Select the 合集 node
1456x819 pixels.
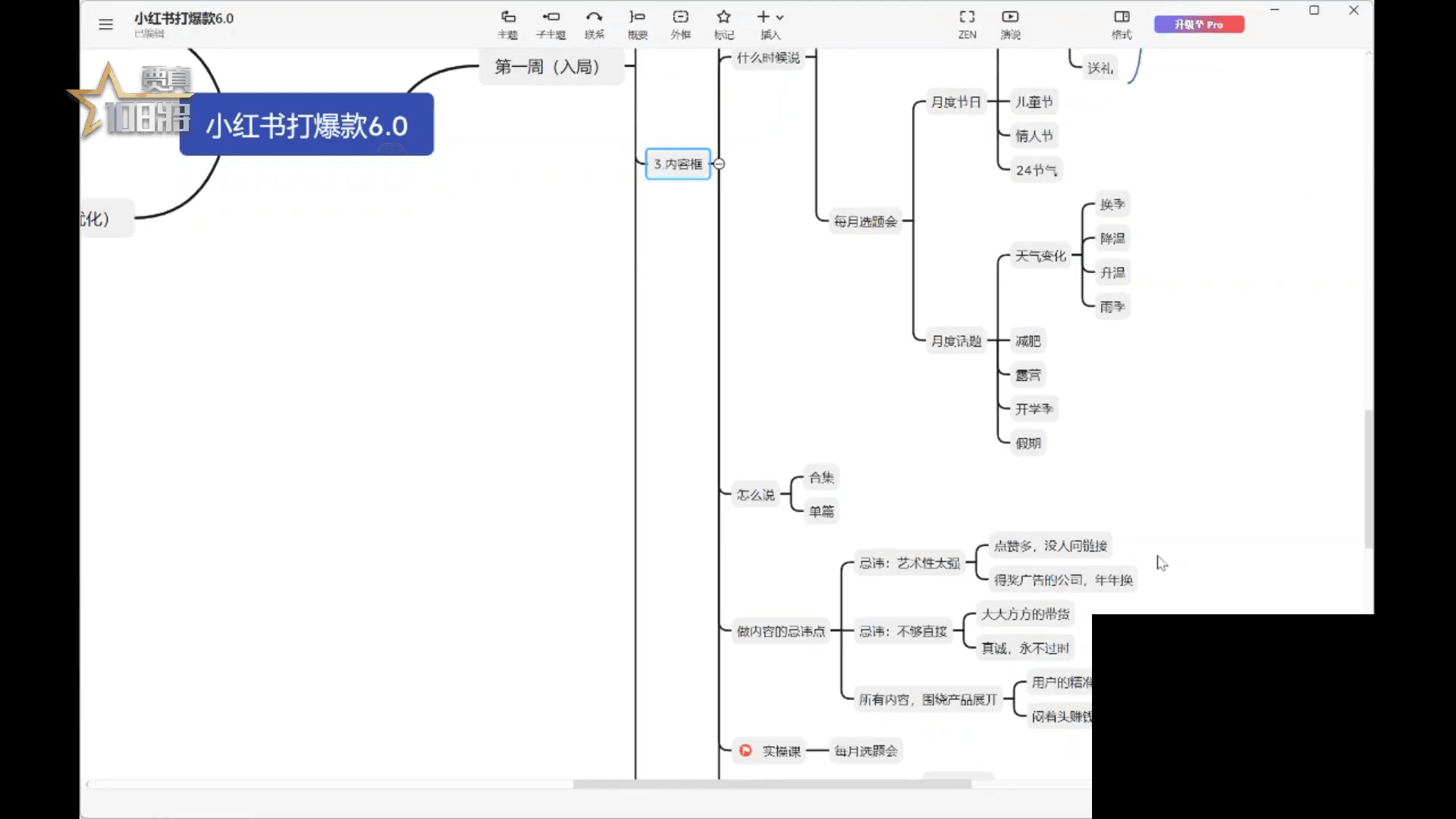click(821, 478)
